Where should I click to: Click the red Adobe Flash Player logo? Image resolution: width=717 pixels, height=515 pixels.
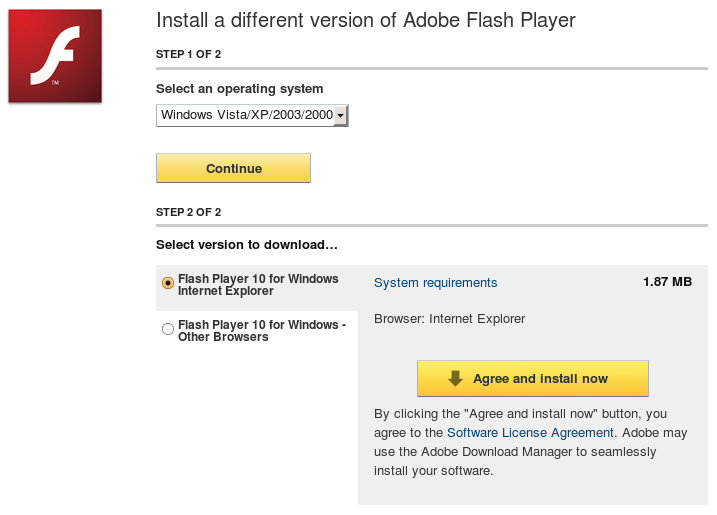[55, 56]
